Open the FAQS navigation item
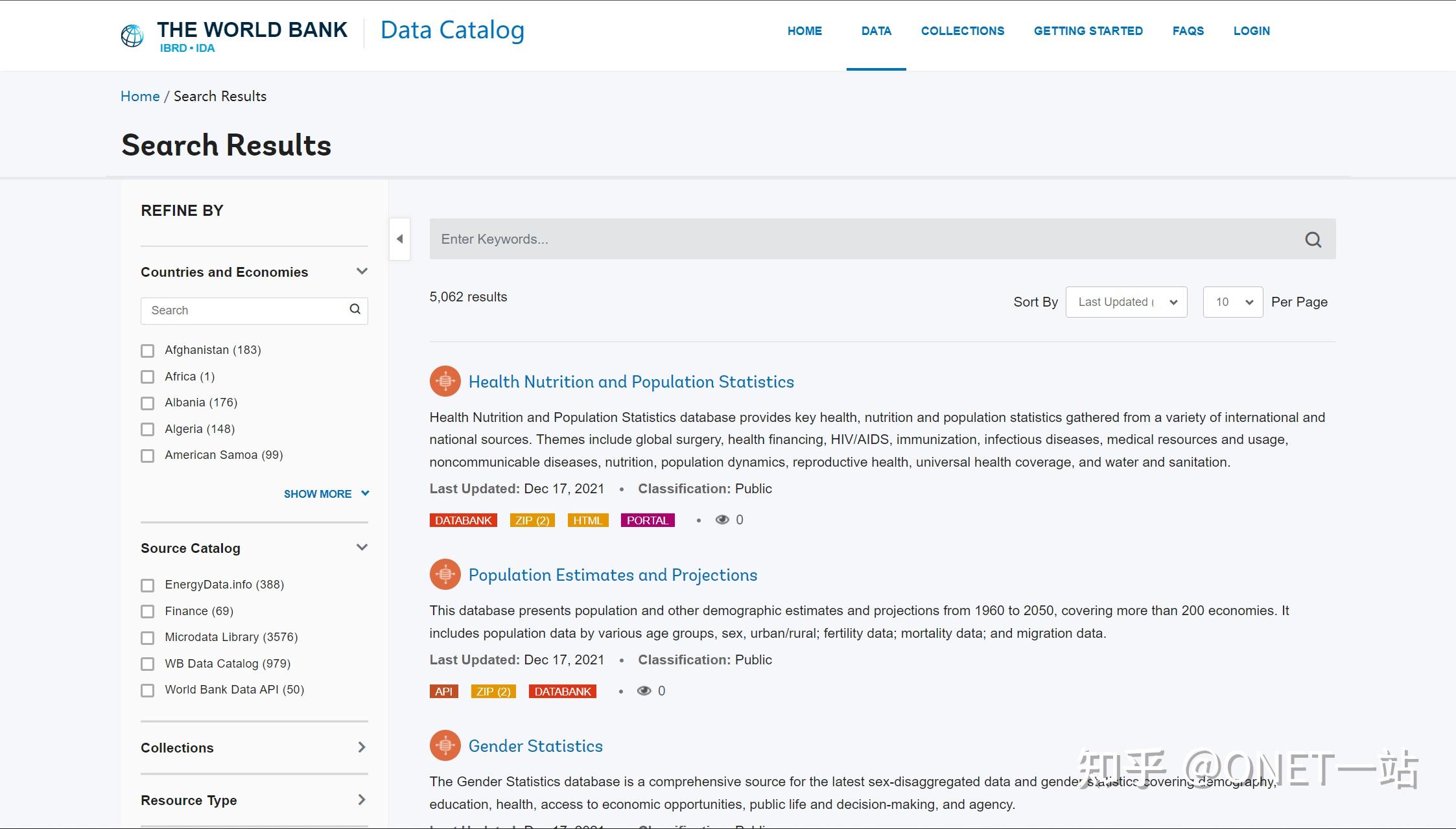Image resolution: width=1456 pixels, height=829 pixels. (1188, 31)
